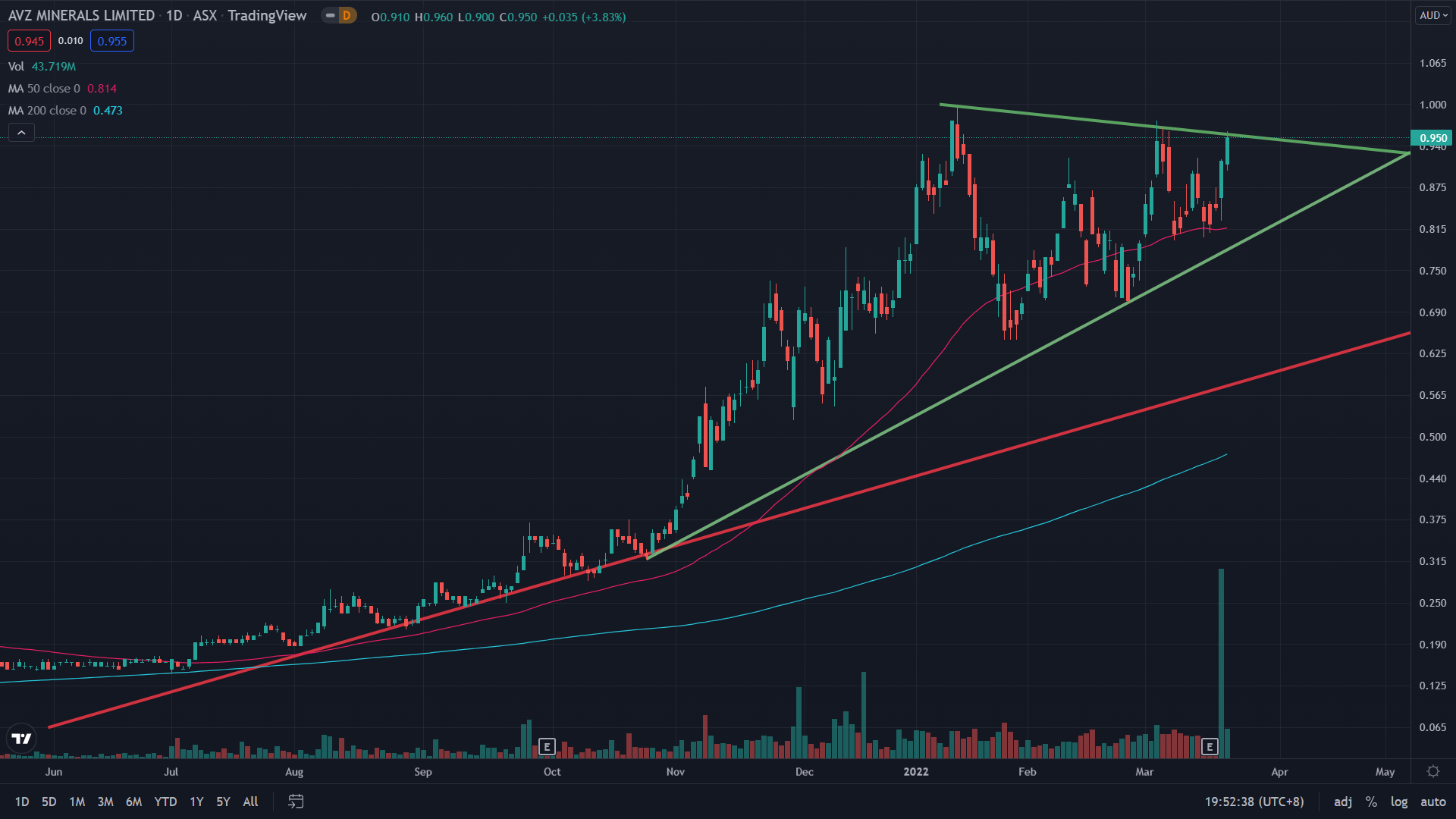
Task: Select the YTD time range
Action: click(165, 802)
